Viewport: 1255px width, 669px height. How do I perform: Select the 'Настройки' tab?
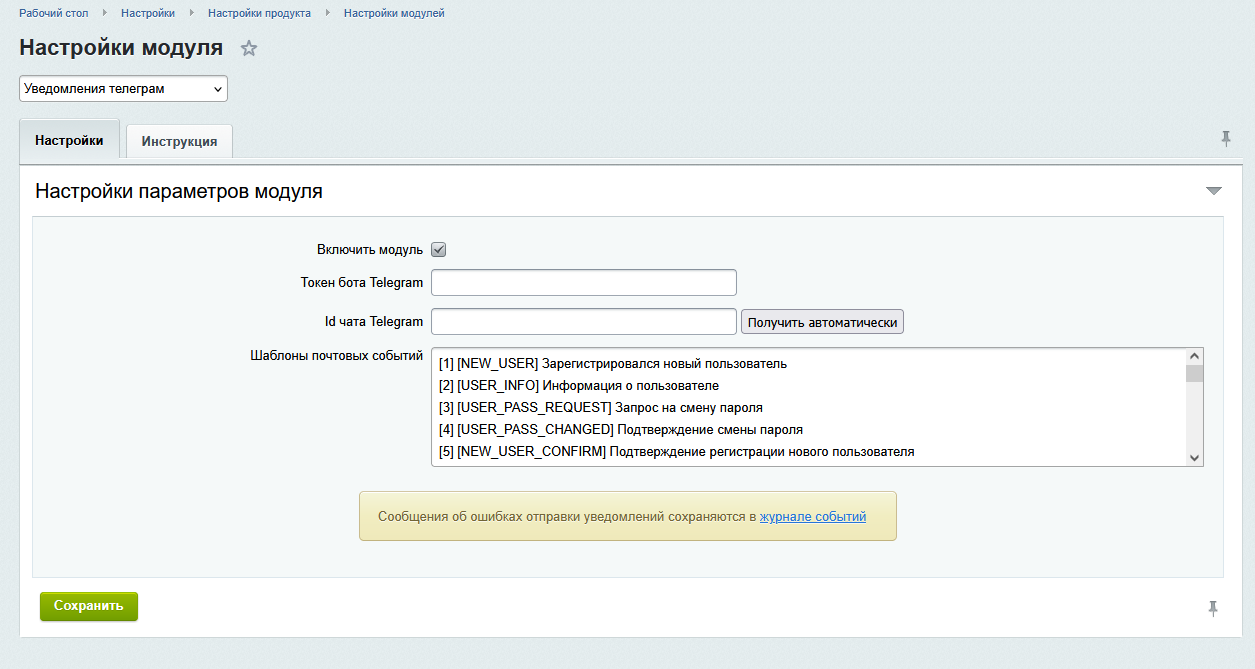pyautogui.click(x=69, y=141)
